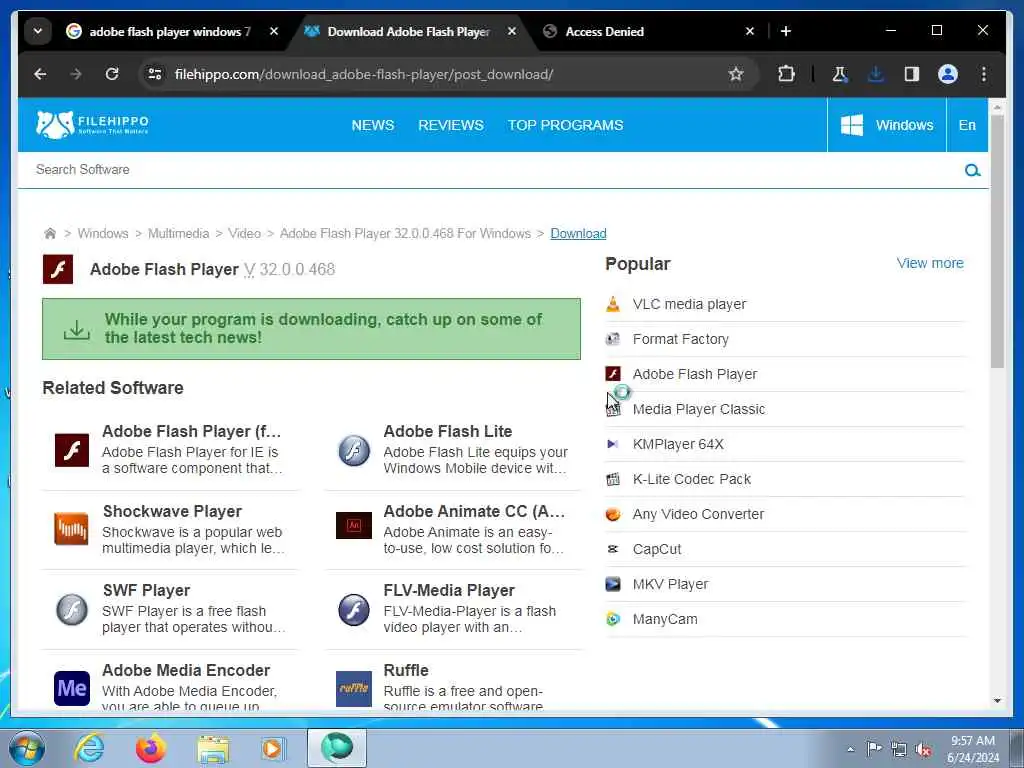Click the Any Video Converter icon
1024x768 pixels.
pyautogui.click(x=613, y=515)
